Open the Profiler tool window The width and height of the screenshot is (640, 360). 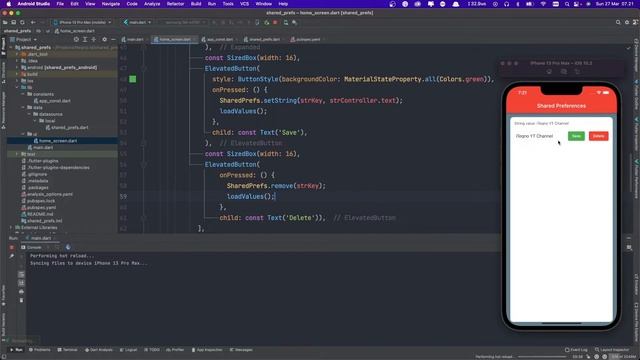click(x=175, y=350)
